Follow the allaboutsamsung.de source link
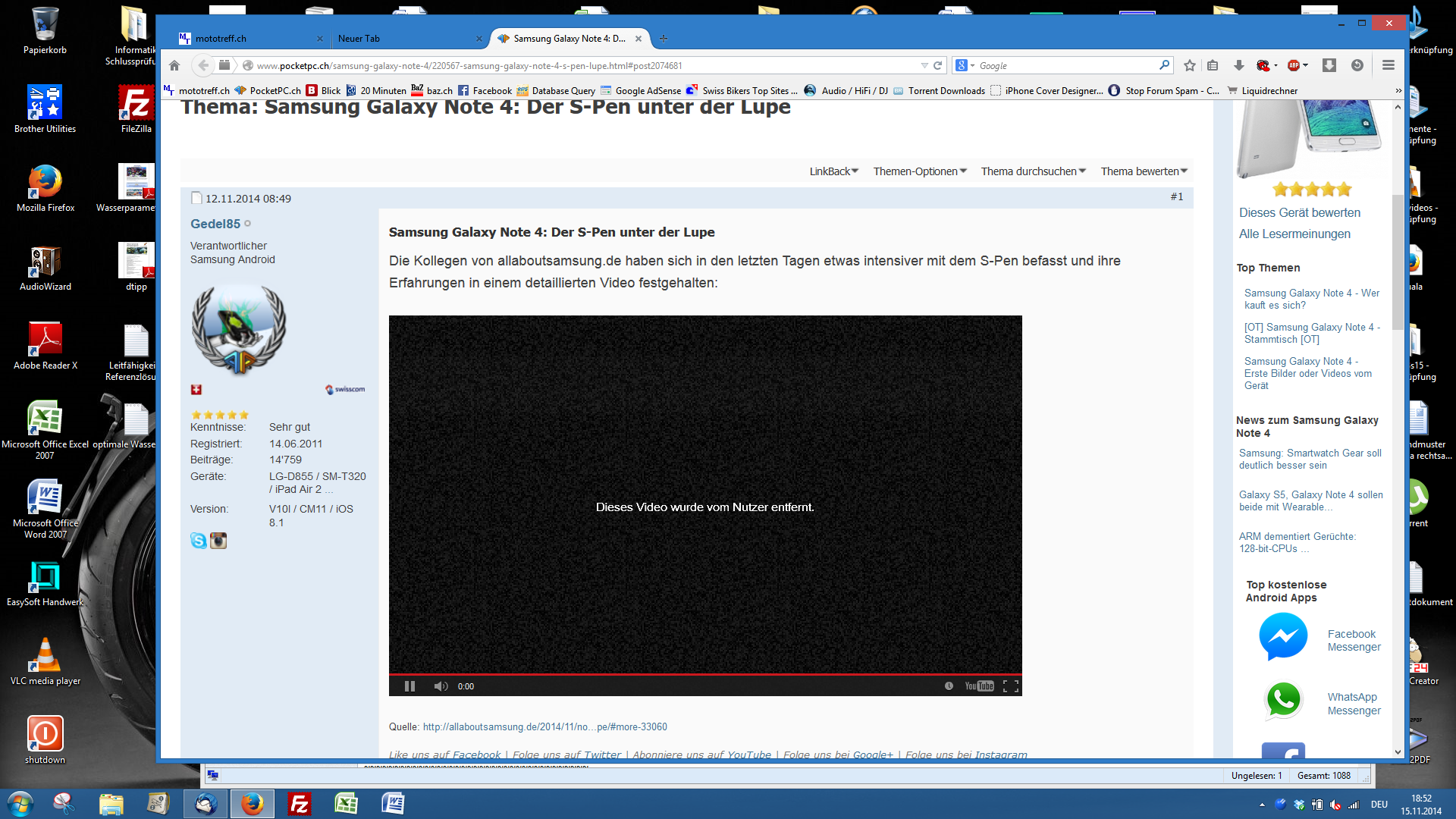The width and height of the screenshot is (1456, 819). [x=544, y=726]
